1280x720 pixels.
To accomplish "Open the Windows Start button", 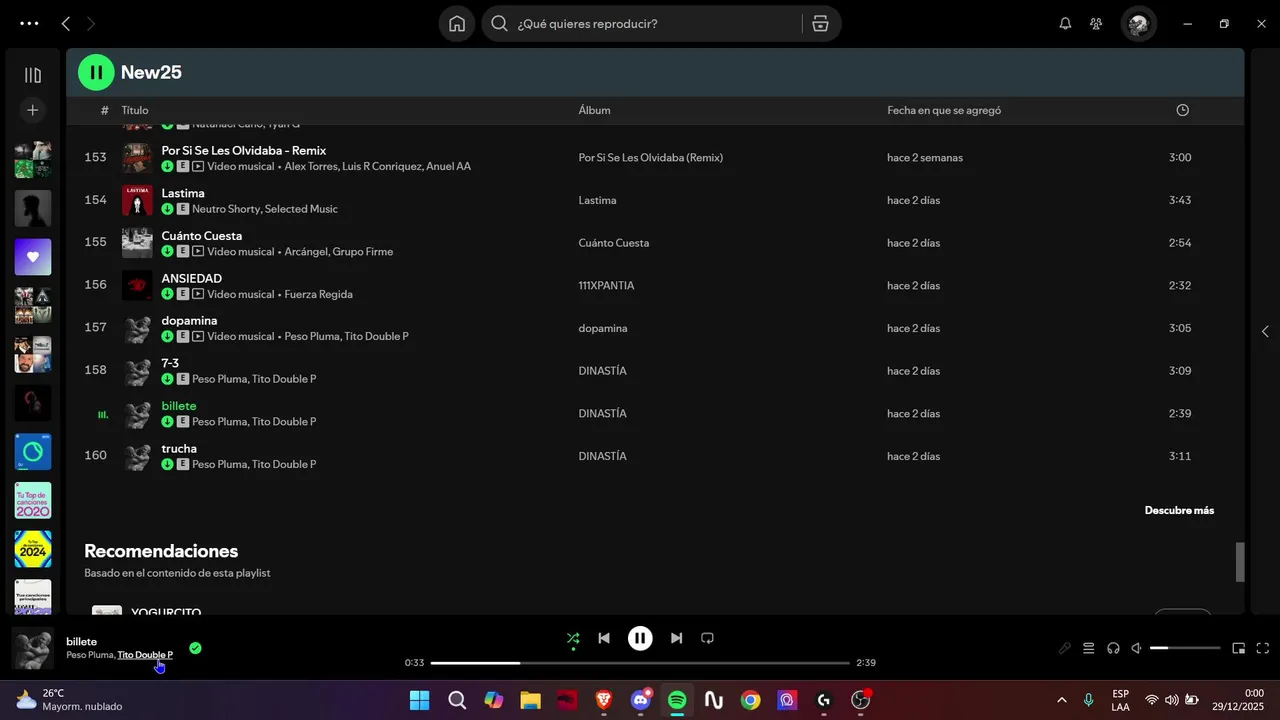I will click(x=420, y=700).
